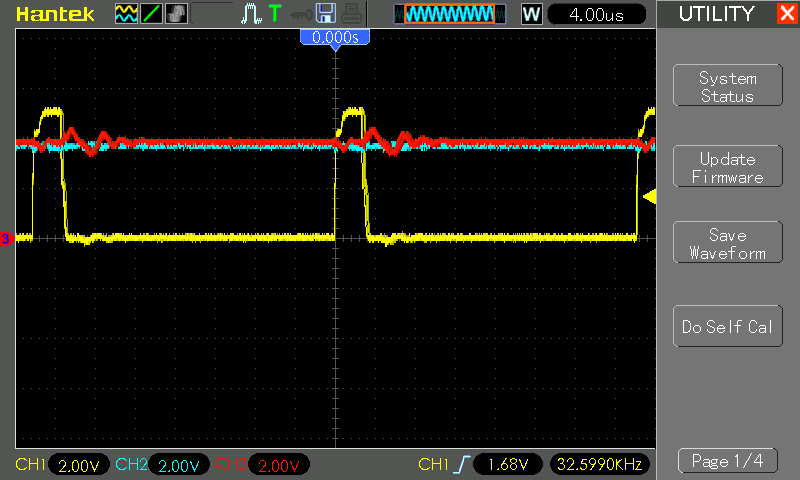Click the waveform display mode icon
800x480 pixels.
tap(126, 14)
